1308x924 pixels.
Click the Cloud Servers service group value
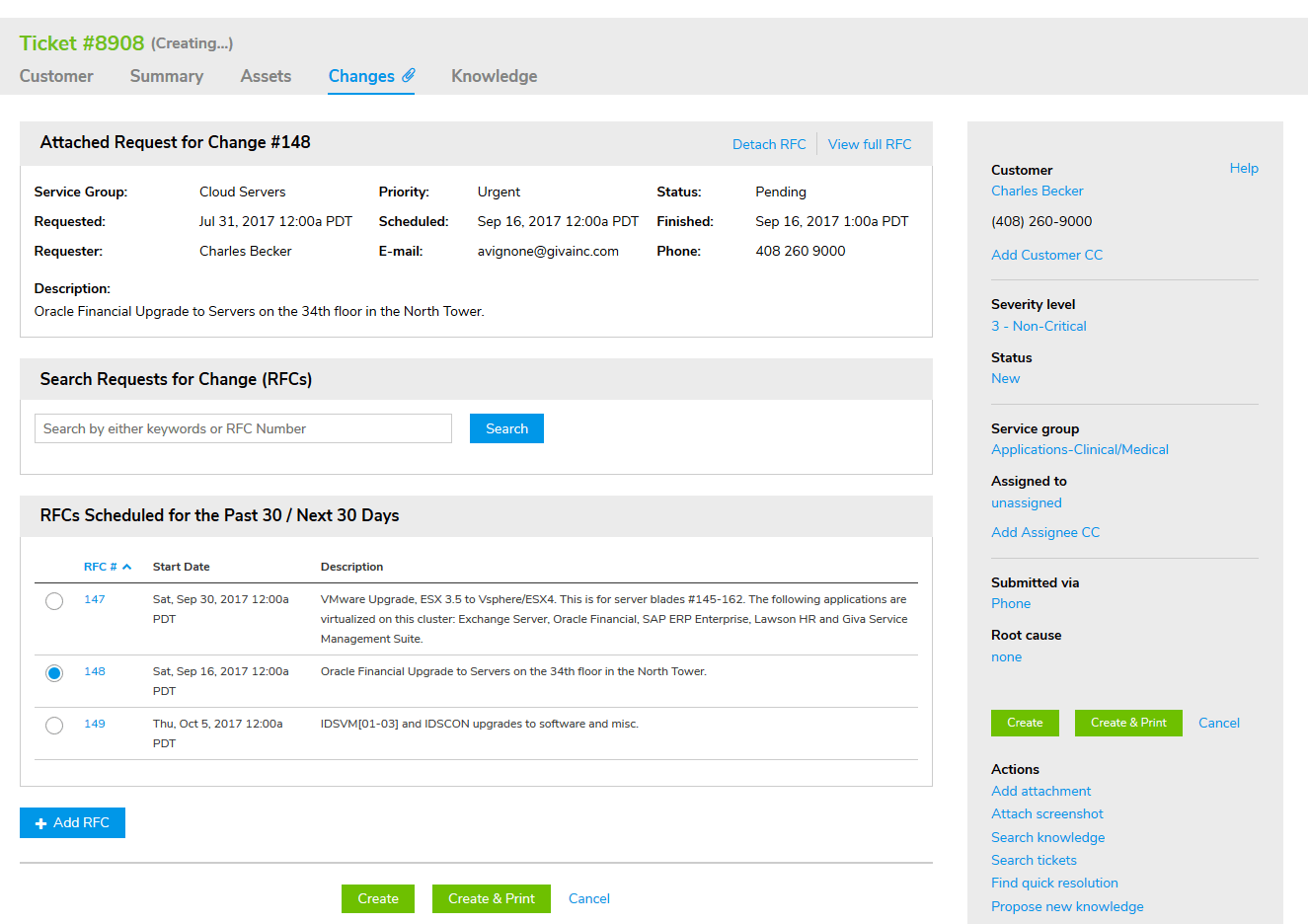click(243, 192)
